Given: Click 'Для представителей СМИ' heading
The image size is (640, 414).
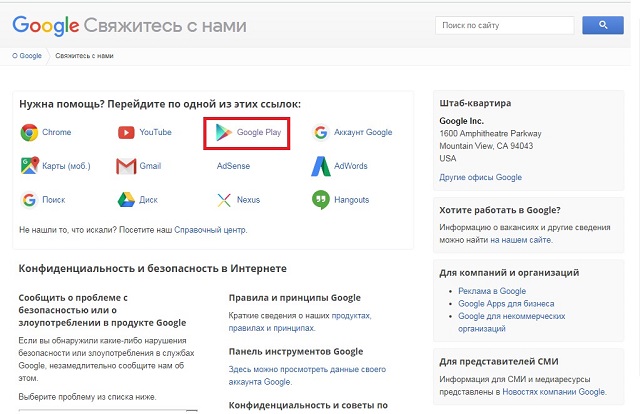Looking at the screenshot, I should [x=499, y=362].
